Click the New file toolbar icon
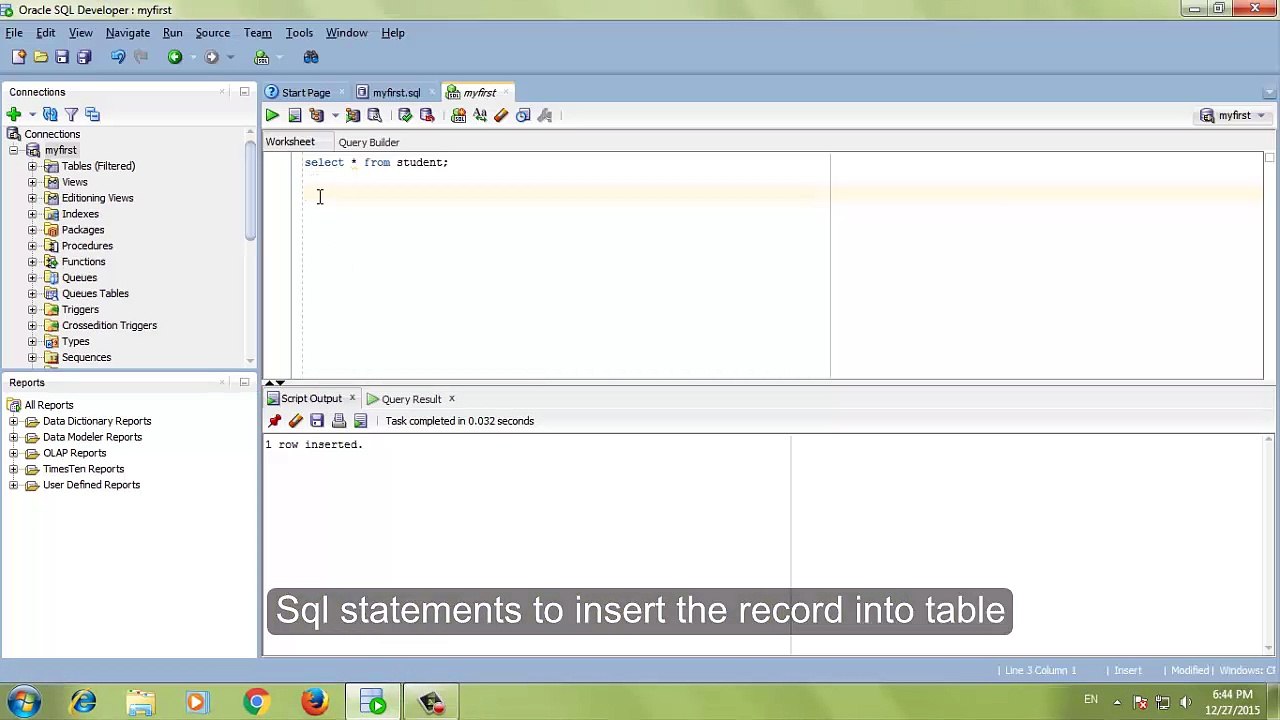 18,57
